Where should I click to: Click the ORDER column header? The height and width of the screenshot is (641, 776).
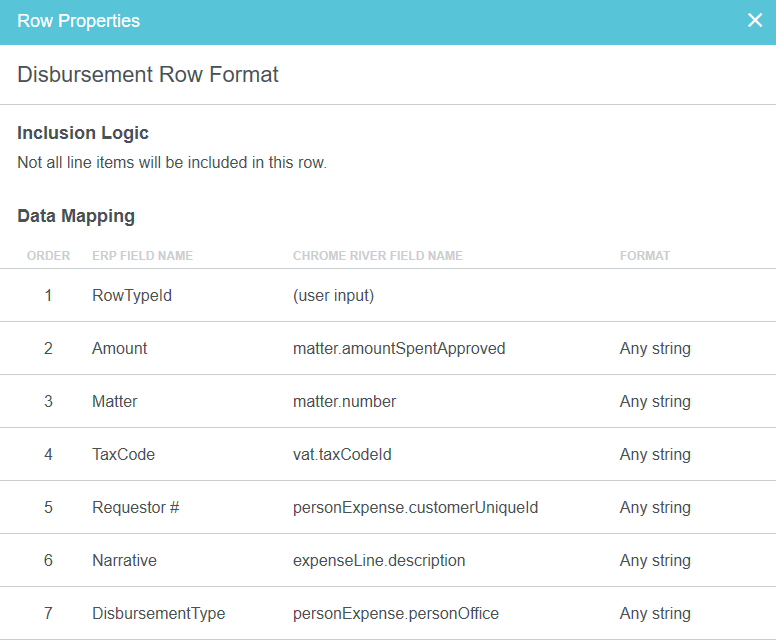[x=48, y=256]
